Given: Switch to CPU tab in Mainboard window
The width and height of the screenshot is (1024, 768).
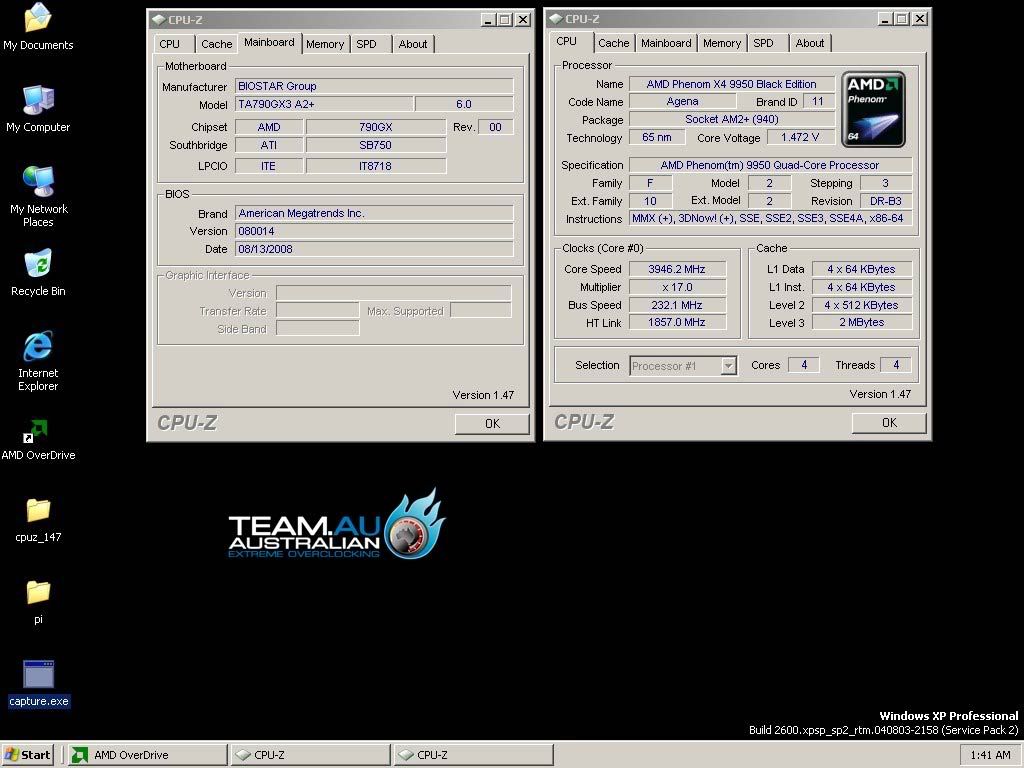Looking at the screenshot, I should click(170, 44).
